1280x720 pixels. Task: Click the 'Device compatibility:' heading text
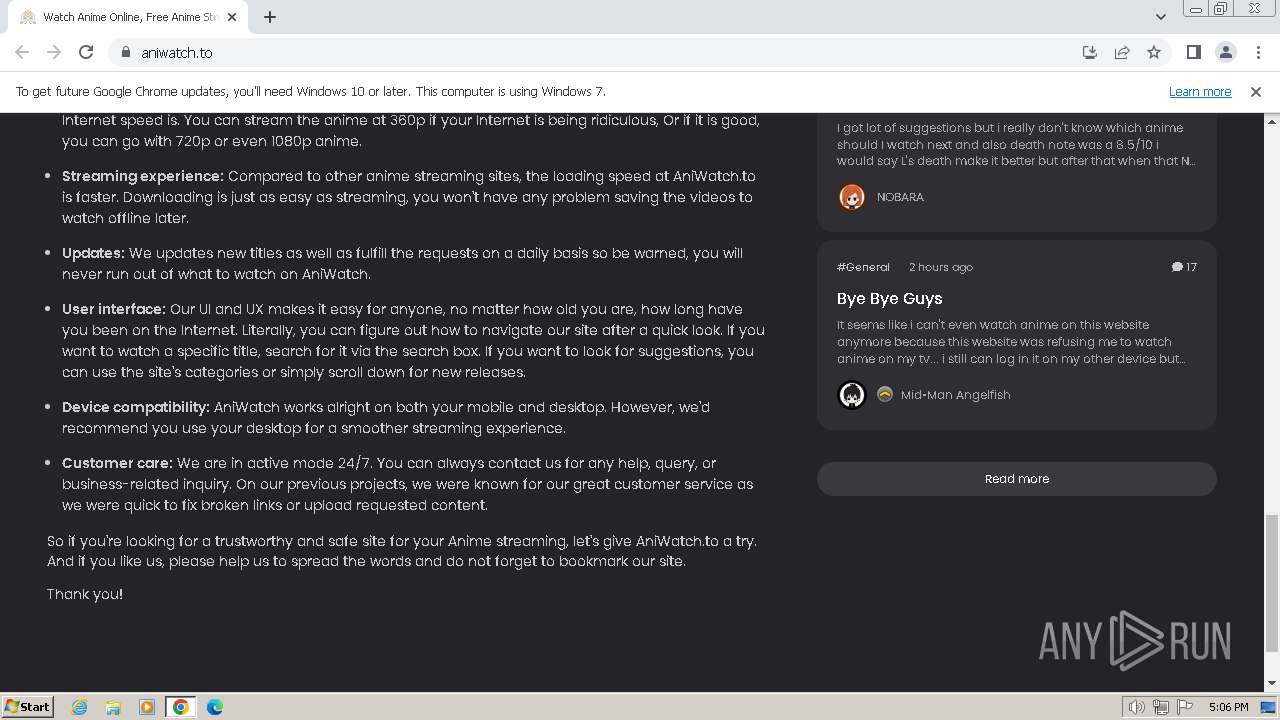coord(136,407)
